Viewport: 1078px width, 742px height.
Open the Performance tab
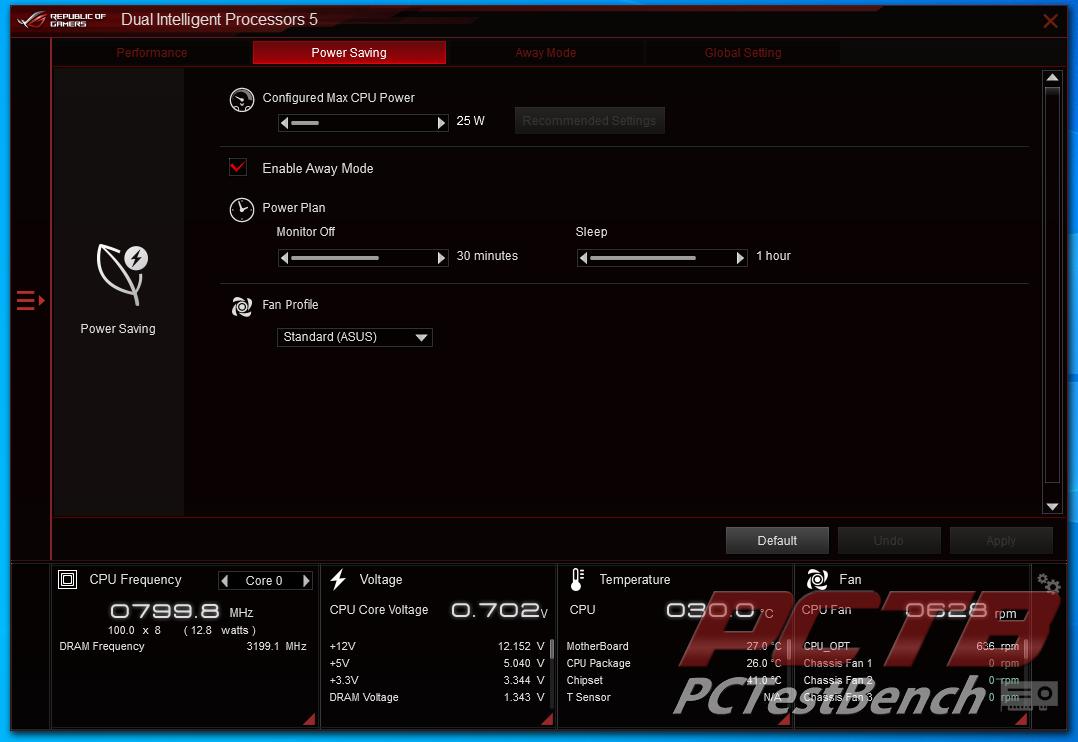(151, 52)
